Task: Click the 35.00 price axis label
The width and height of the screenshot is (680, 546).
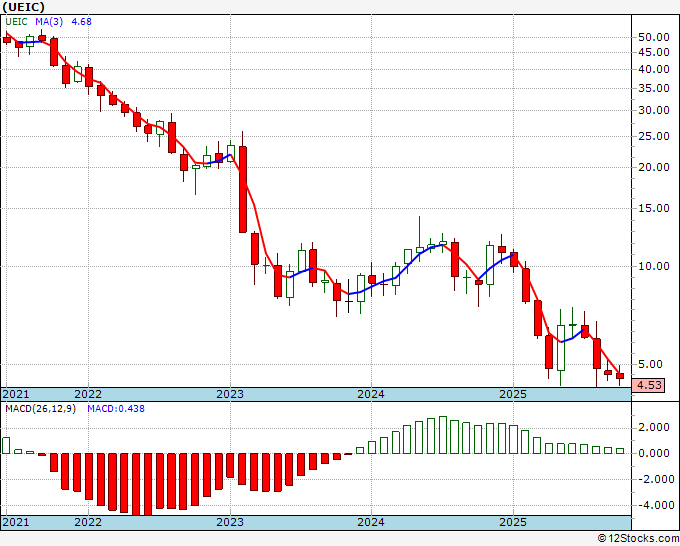Action: (x=654, y=88)
